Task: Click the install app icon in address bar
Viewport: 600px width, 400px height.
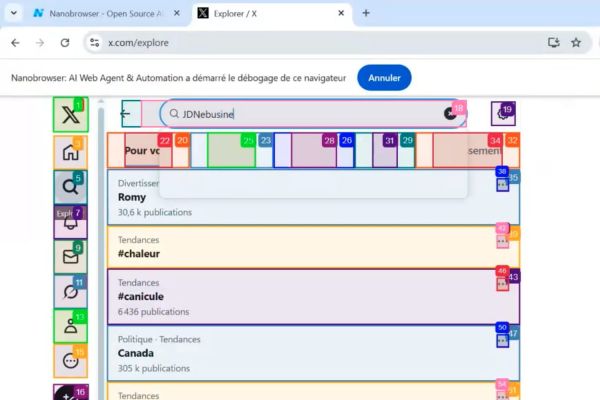Action: pyautogui.click(x=554, y=42)
